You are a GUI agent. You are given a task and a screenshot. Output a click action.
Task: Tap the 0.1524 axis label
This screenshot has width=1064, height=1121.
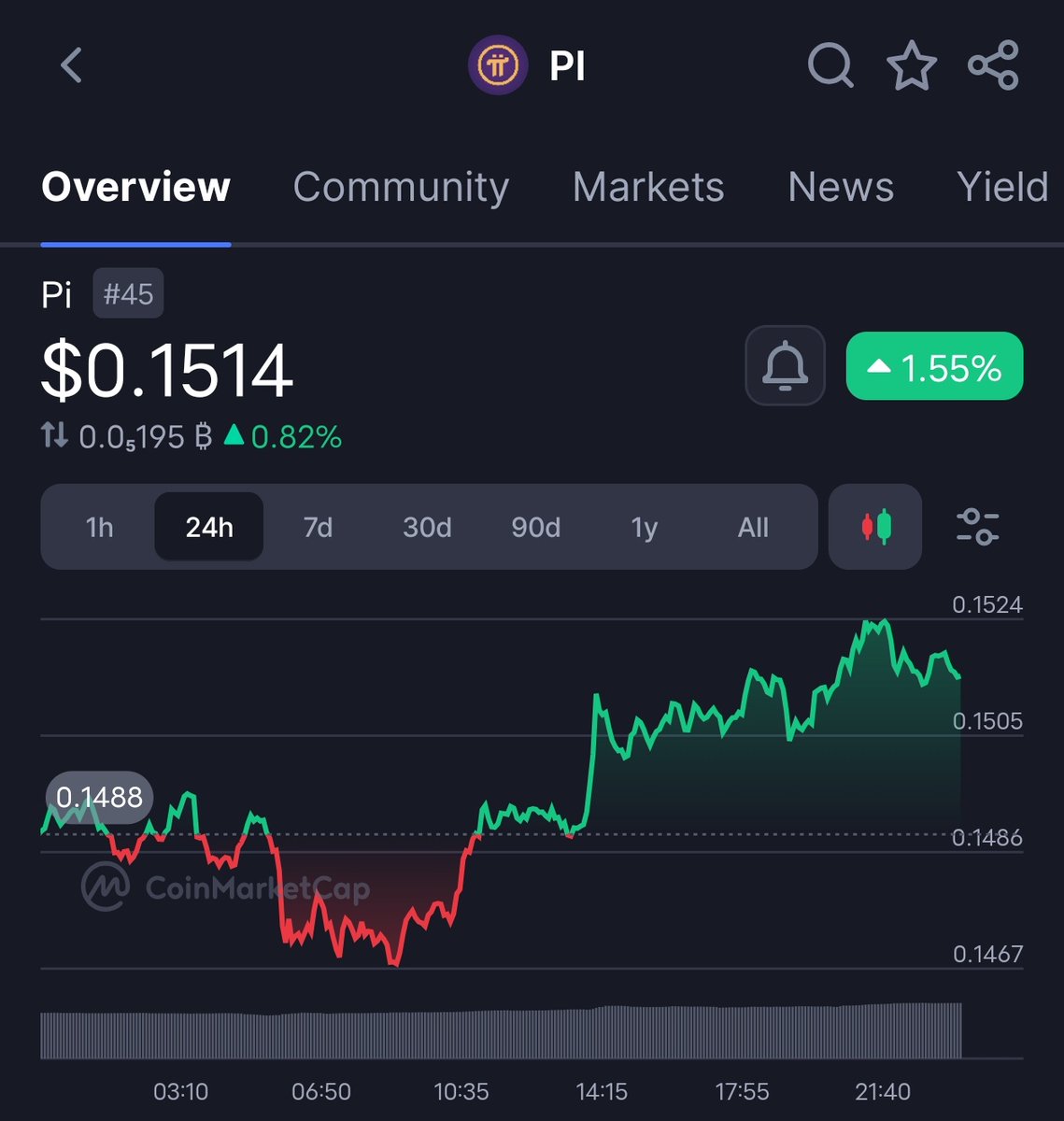(x=987, y=605)
